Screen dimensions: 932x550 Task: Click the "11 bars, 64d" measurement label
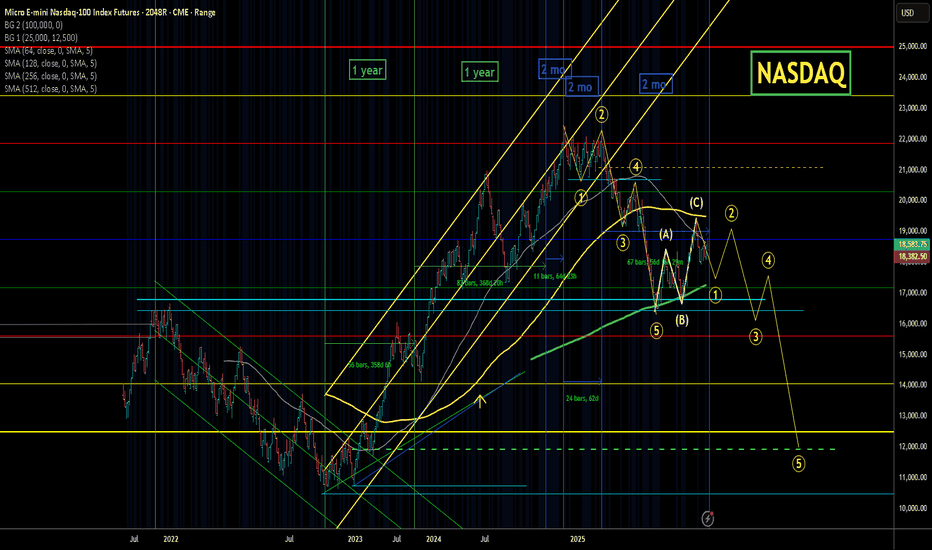554,276
